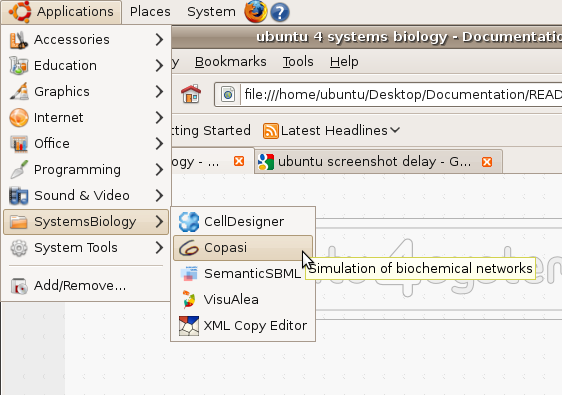Click the Programming trowel icon

click(19, 170)
